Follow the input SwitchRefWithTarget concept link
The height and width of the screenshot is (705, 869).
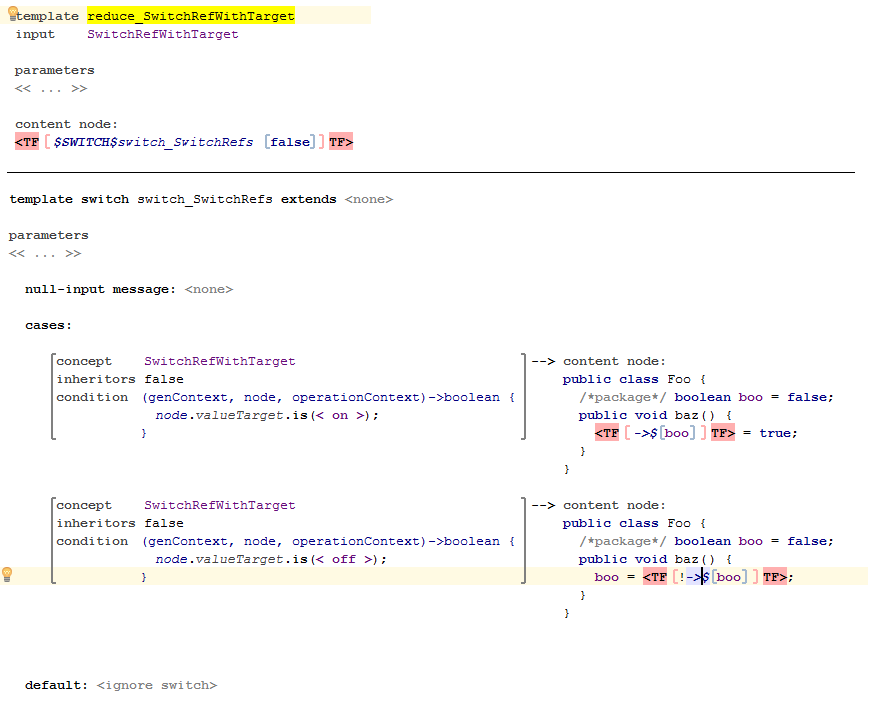[162, 34]
